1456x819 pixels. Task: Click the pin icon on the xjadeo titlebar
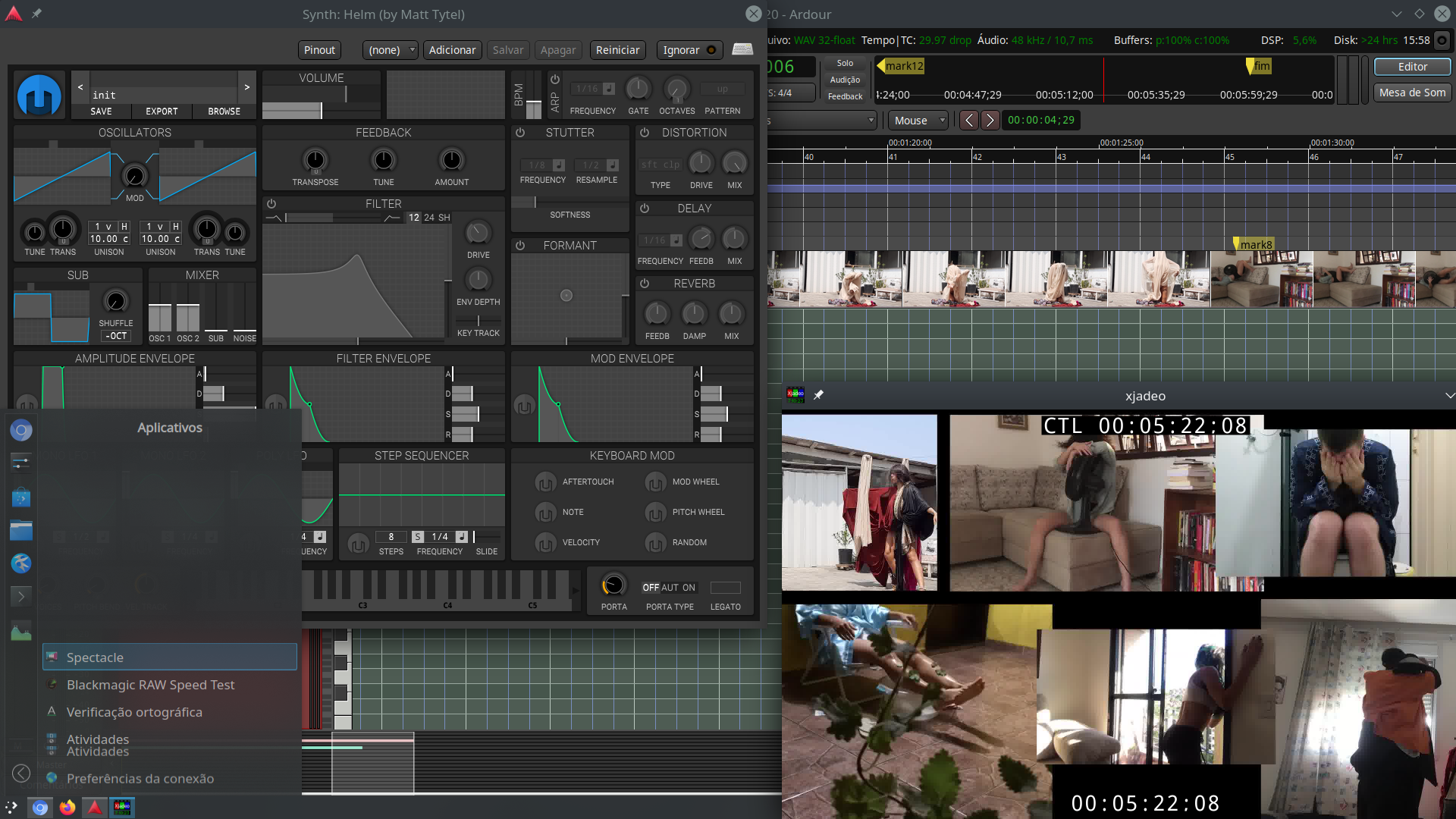click(818, 395)
